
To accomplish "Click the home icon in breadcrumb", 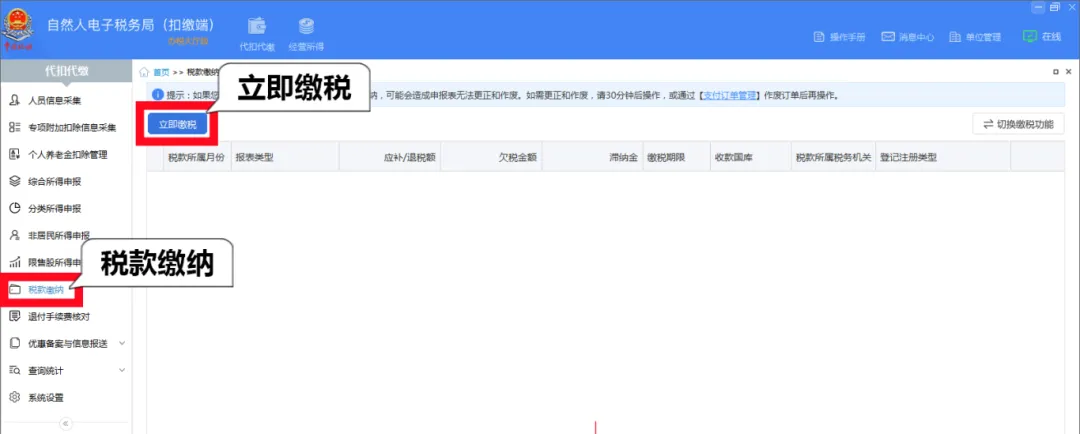I will coord(145,72).
